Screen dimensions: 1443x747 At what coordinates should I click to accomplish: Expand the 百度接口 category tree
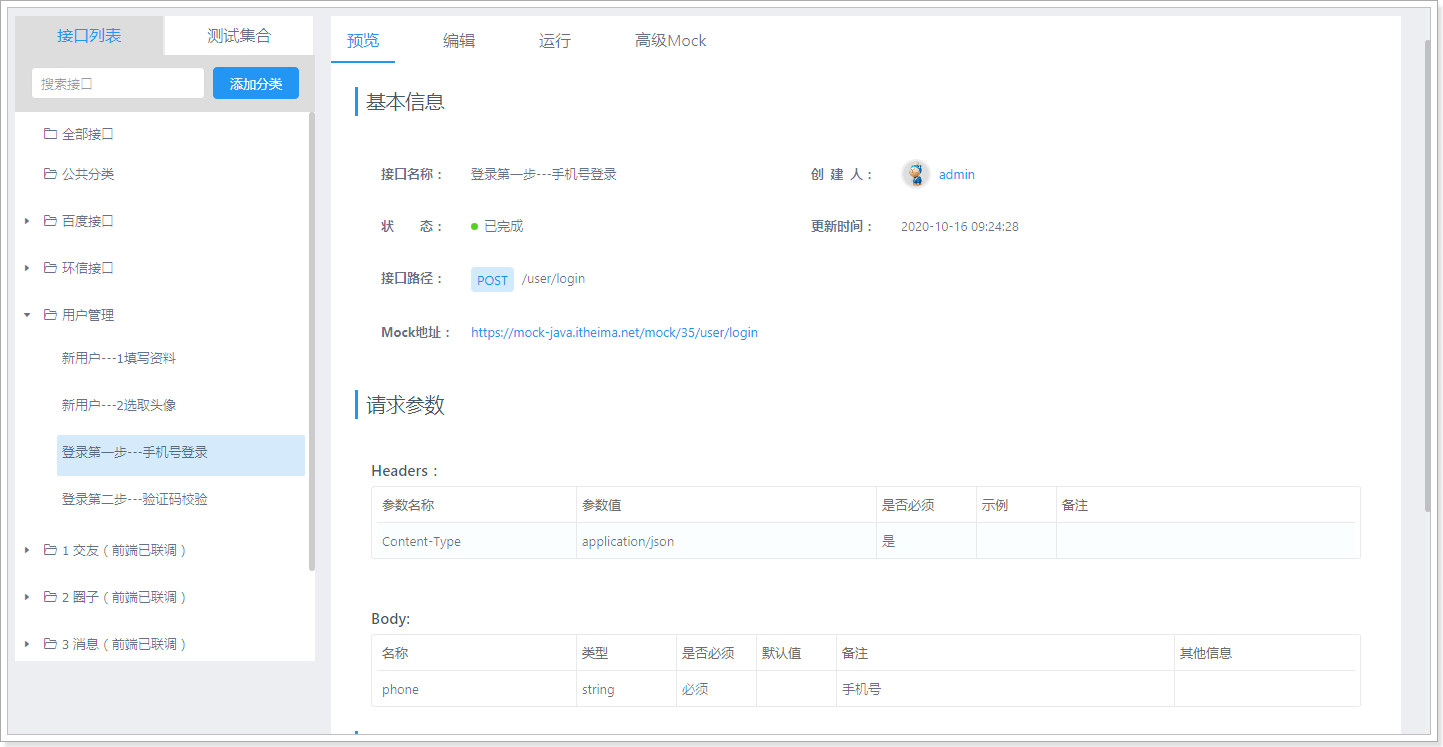(x=26, y=220)
